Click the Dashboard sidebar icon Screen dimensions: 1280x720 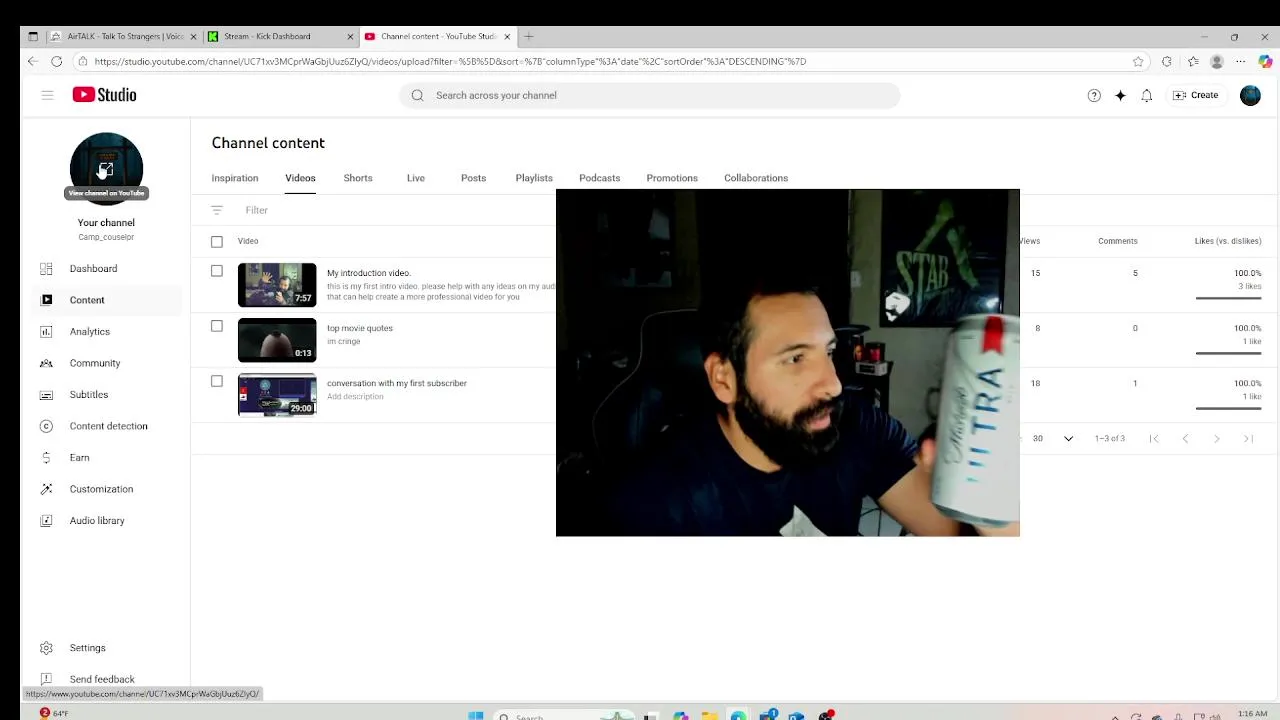[x=46, y=269]
